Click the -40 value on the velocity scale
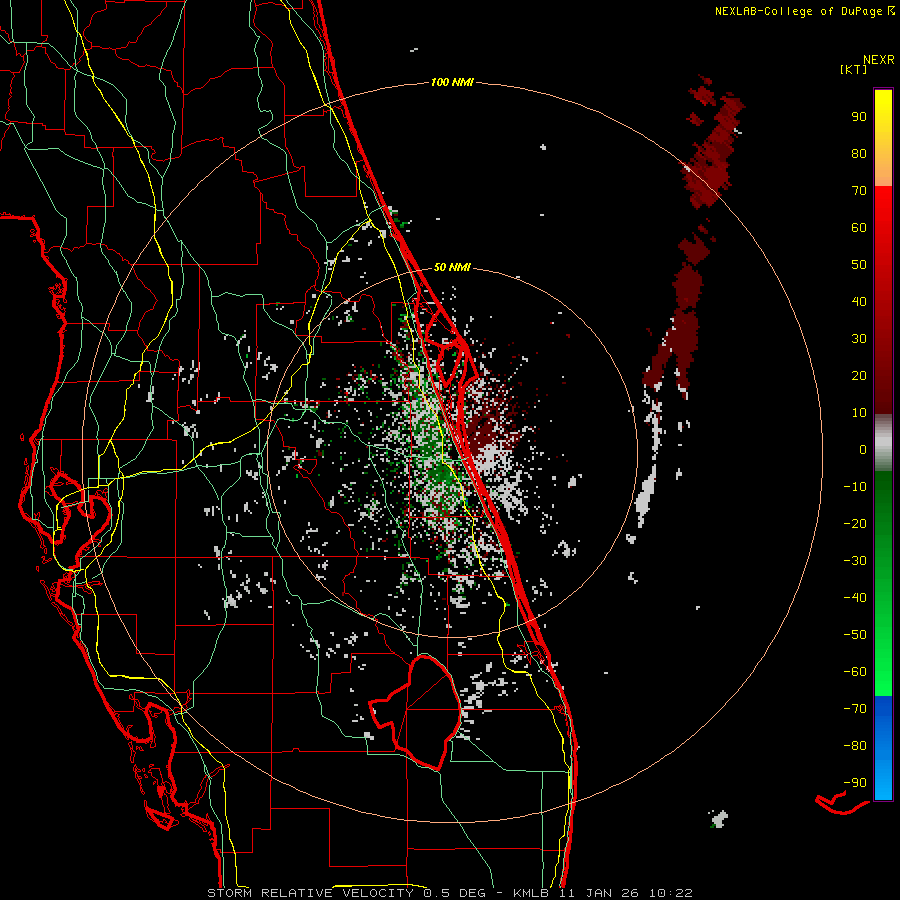 [855, 598]
